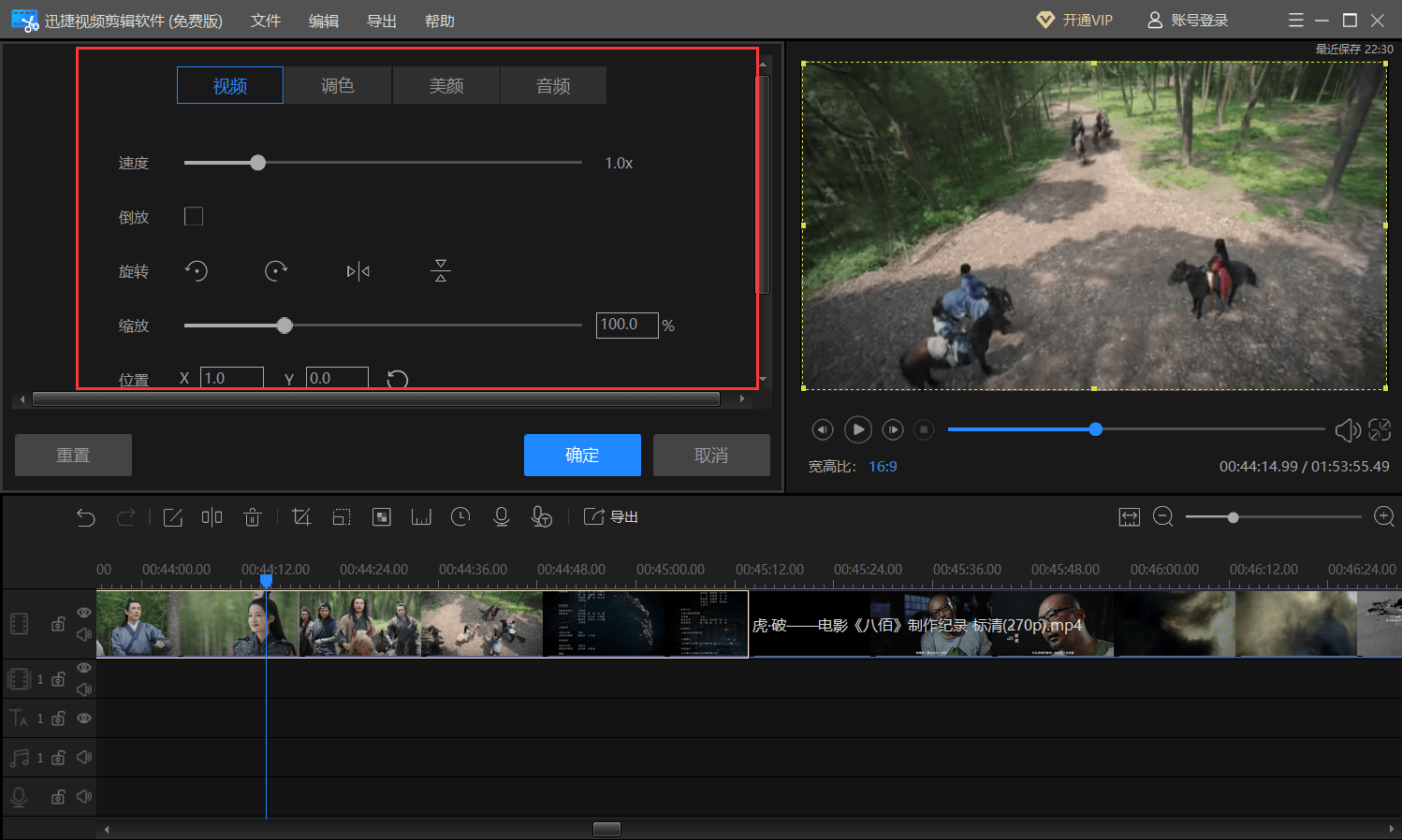Click the scale percentage input field
This screenshot has height=840, width=1402.
(x=627, y=325)
